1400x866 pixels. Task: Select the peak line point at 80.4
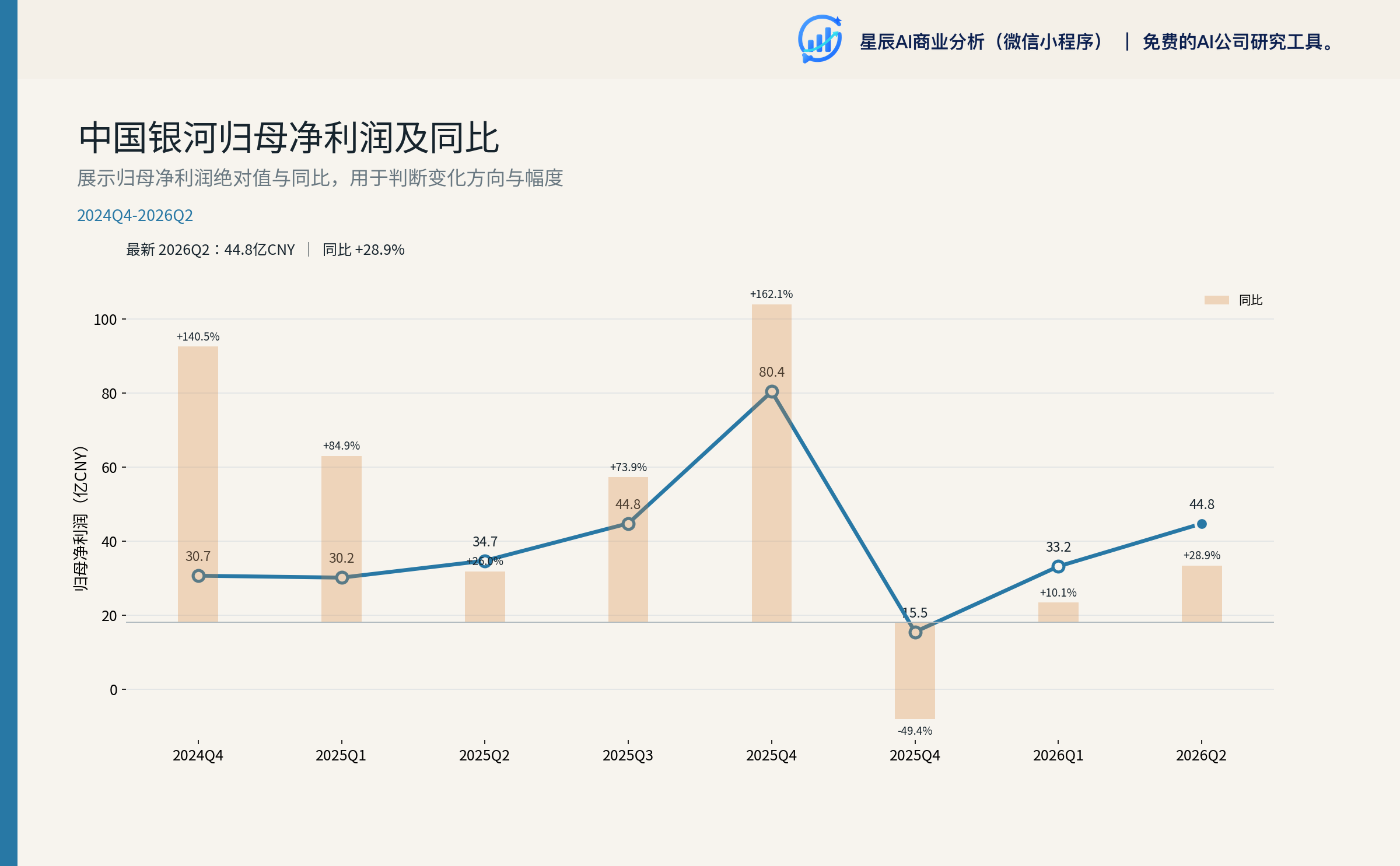[772, 392]
